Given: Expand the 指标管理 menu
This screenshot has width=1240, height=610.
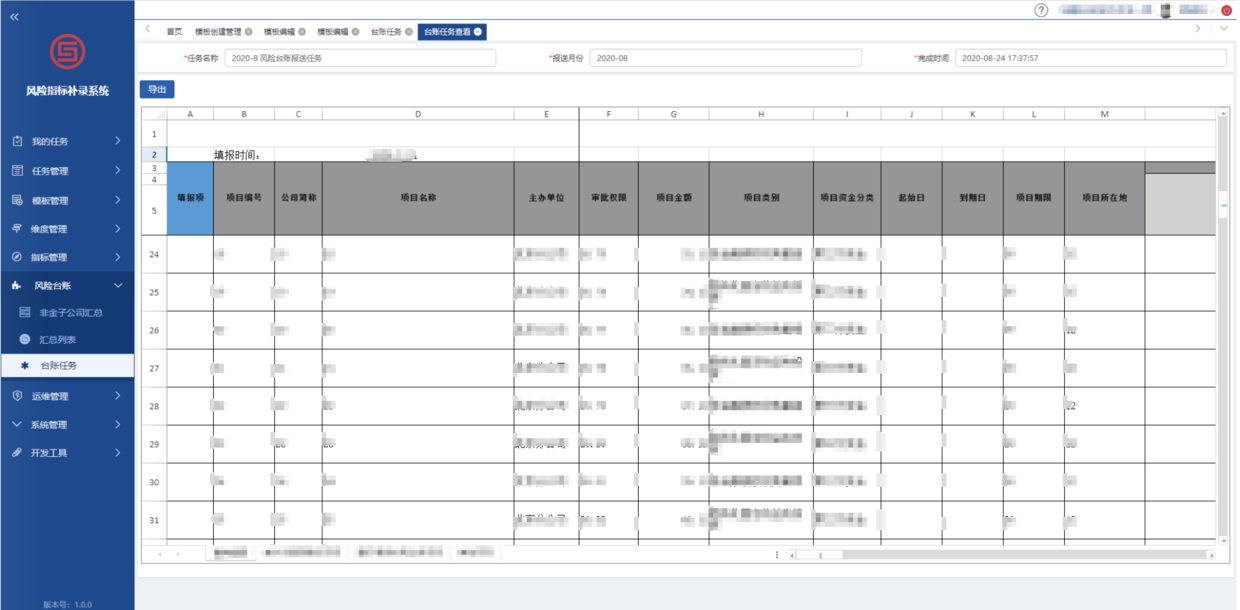Looking at the screenshot, I should (118, 257).
